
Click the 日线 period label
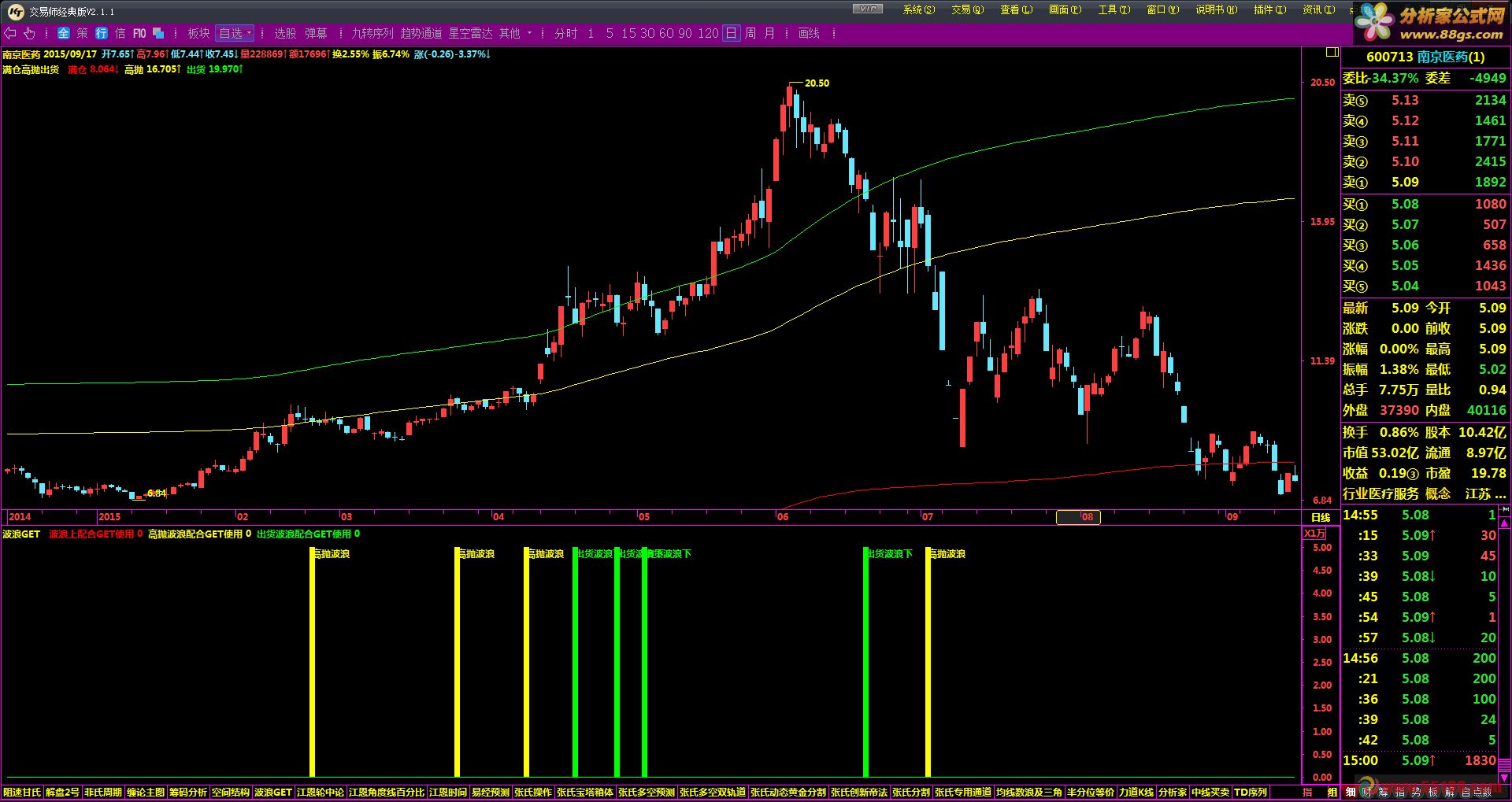[1321, 517]
